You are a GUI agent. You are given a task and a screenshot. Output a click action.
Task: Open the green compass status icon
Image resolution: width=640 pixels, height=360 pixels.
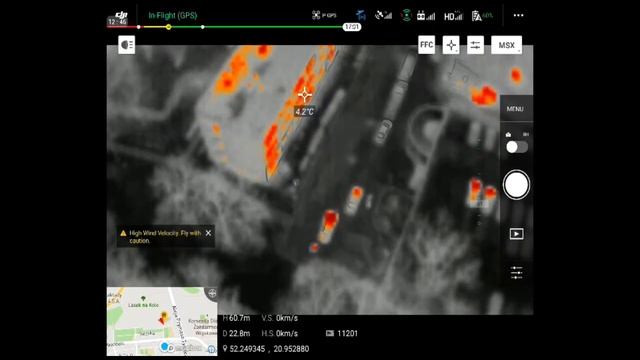pyautogui.click(x=406, y=15)
